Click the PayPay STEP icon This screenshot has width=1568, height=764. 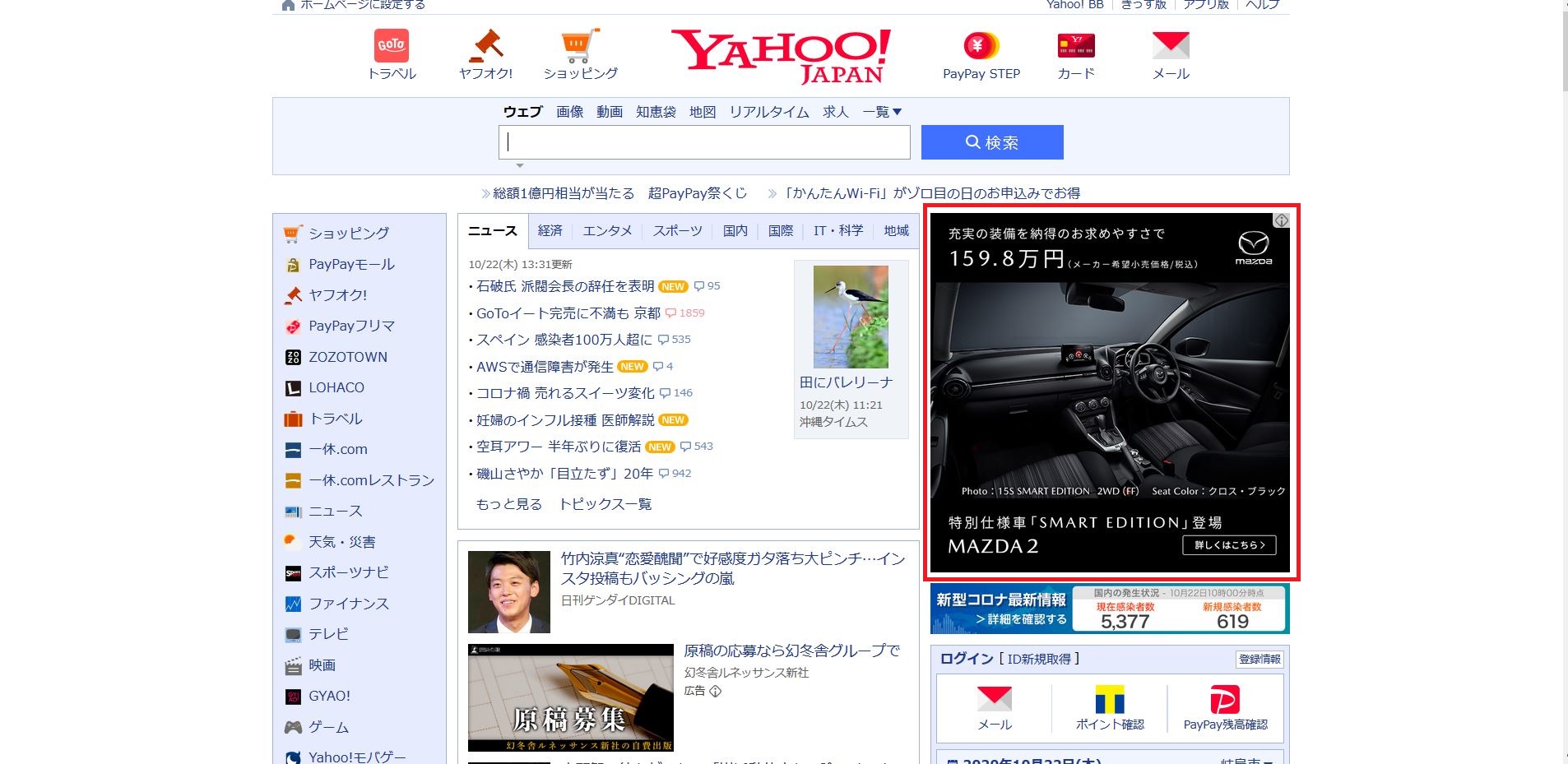(979, 47)
